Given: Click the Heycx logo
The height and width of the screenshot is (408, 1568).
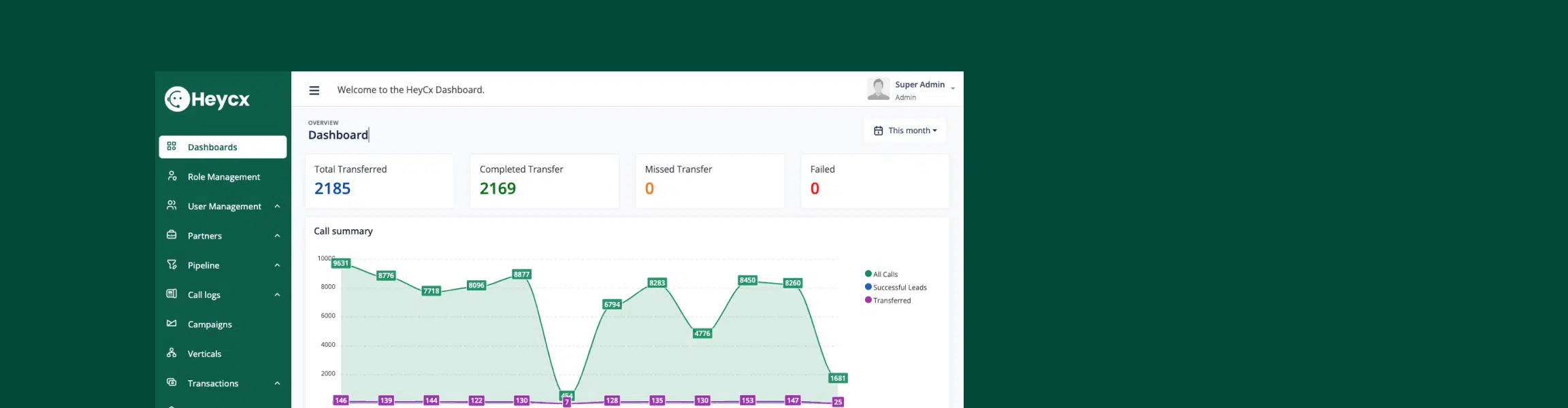Looking at the screenshot, I should point(207,99).
